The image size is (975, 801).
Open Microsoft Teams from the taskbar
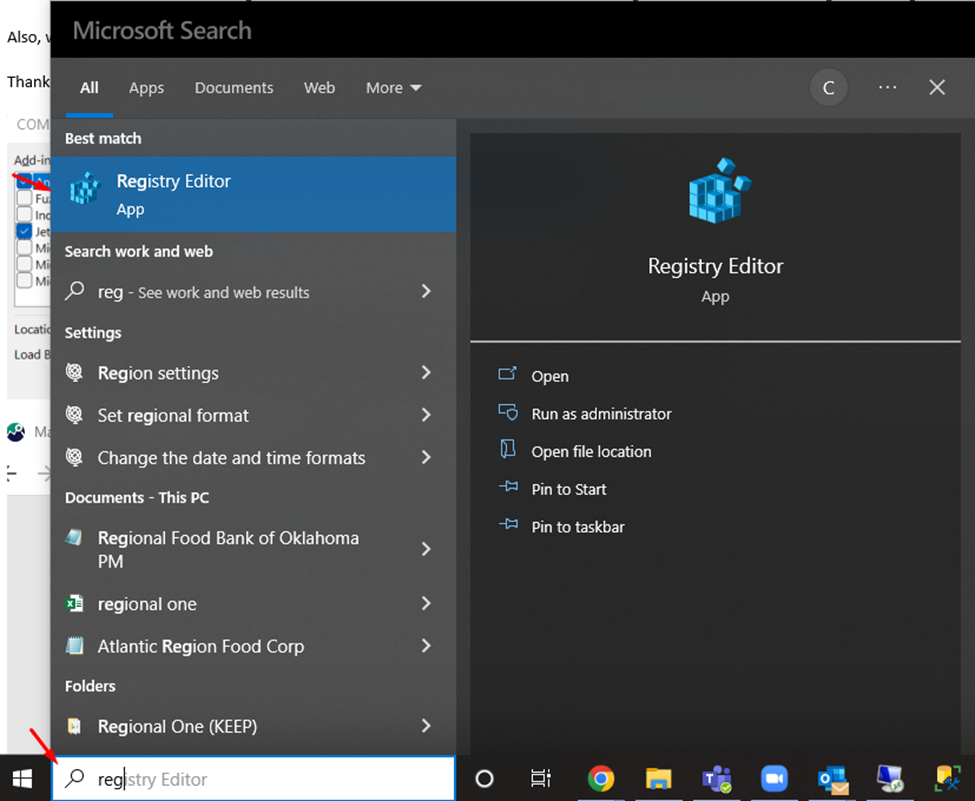pyautogui.click(x=716, y=779)
